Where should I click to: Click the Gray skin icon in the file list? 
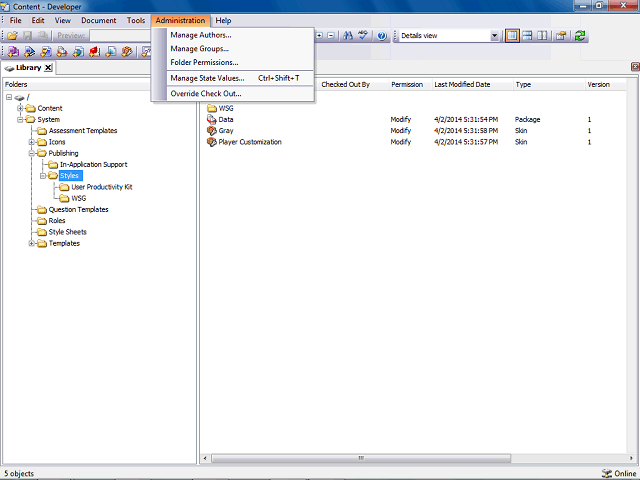click(x=211, y=131)
